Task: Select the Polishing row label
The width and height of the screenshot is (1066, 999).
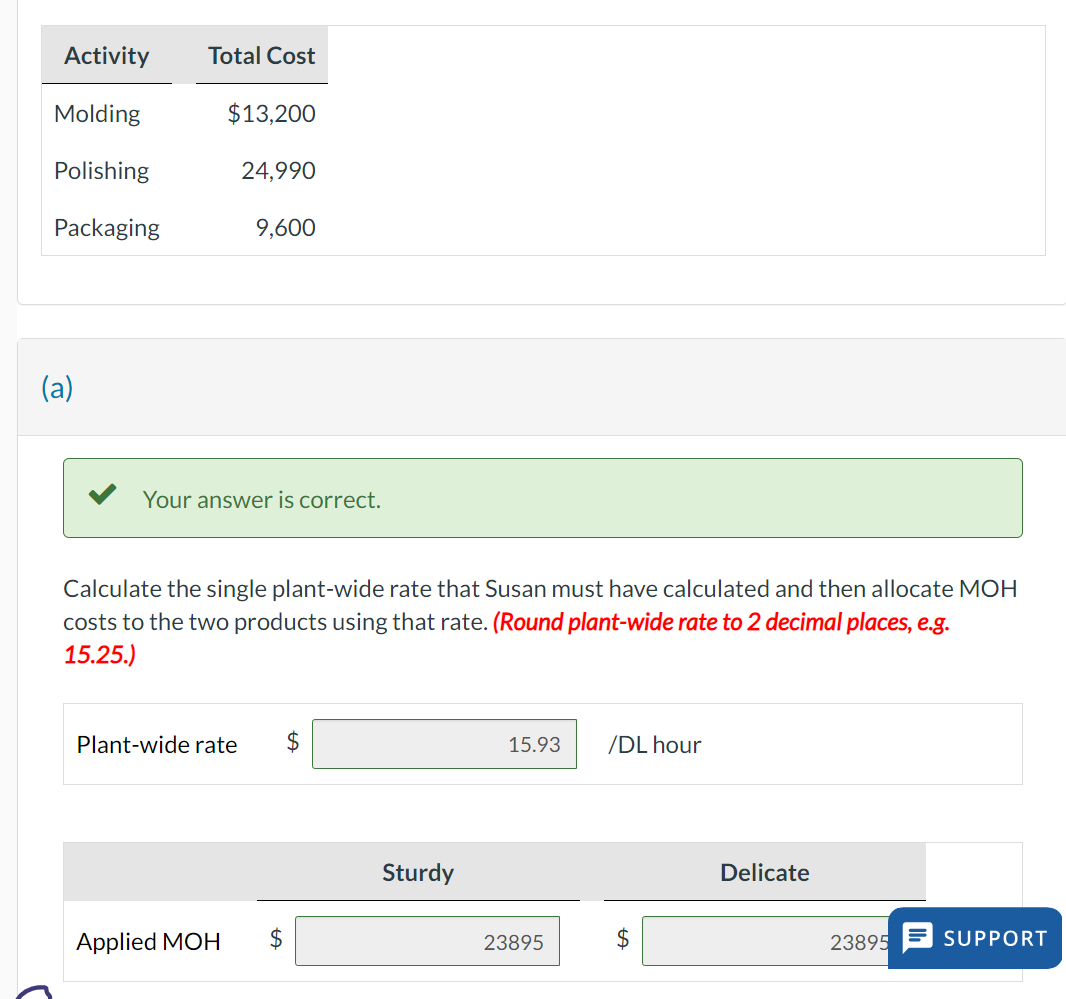Action: [x=101, y=171]
